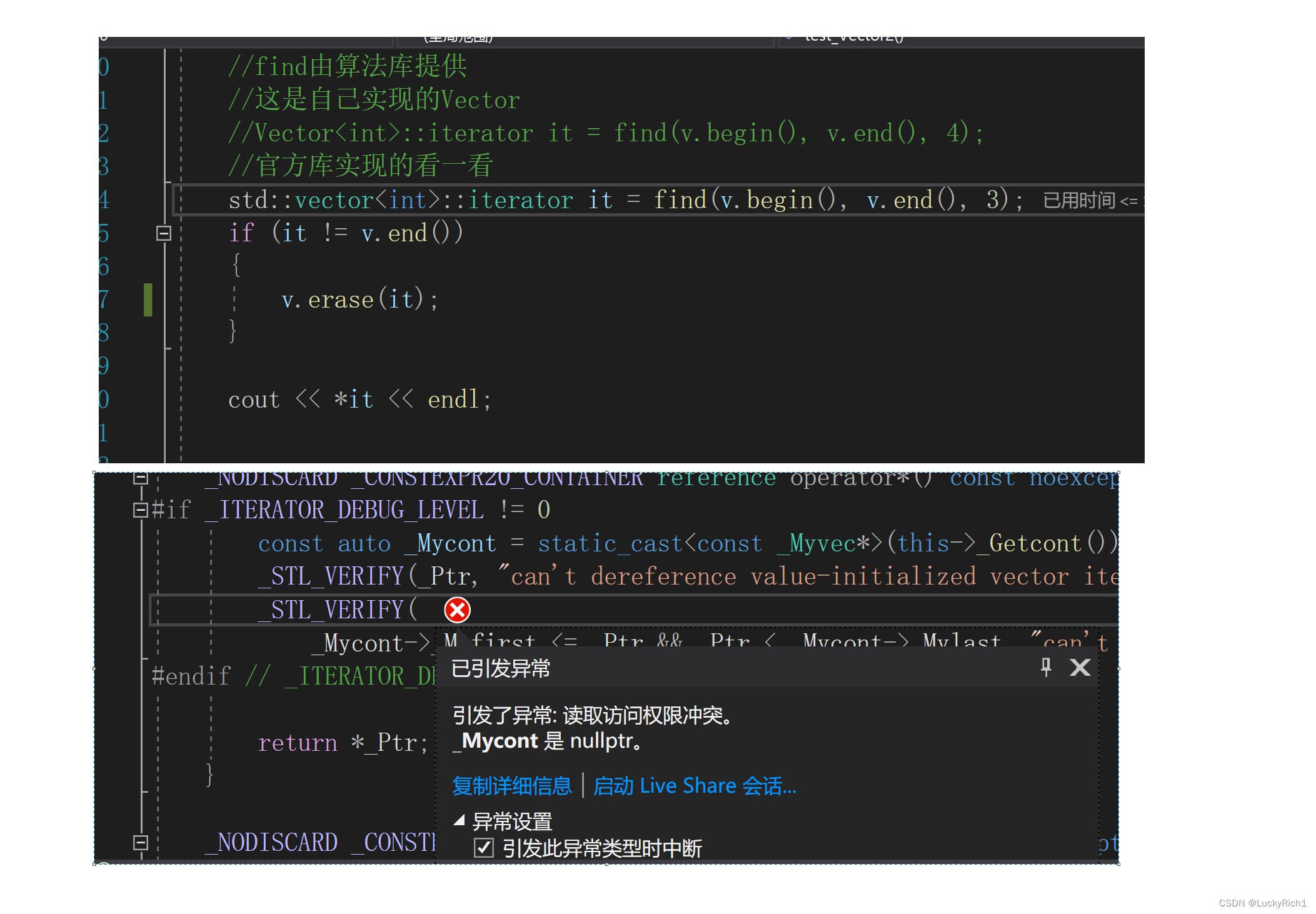Viewport: 1316px width, 914px height.
Task: Click the 复制详细信息 link
Action: [511, 785]
